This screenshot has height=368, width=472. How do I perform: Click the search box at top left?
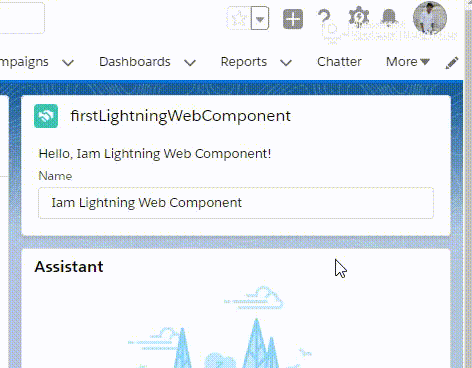(22, 18)
